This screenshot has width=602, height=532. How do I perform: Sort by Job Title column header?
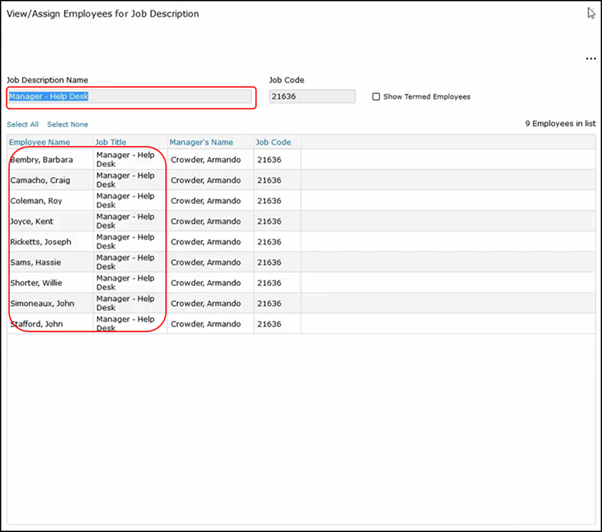(111, 143)
